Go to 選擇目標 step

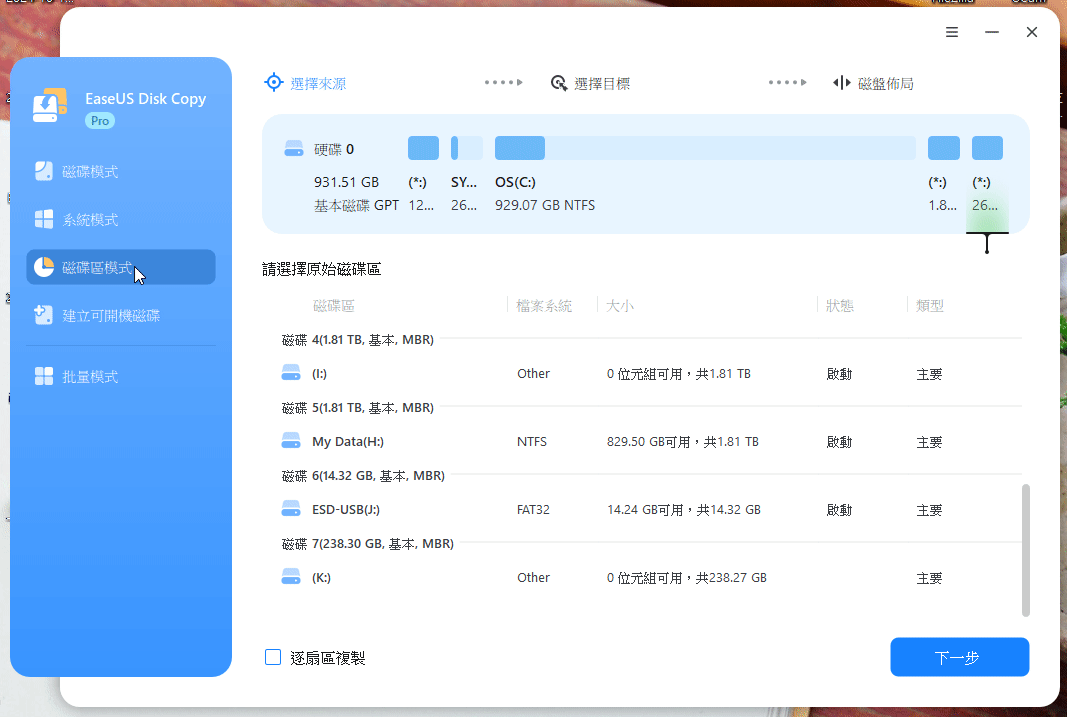[x=590, y=83]
